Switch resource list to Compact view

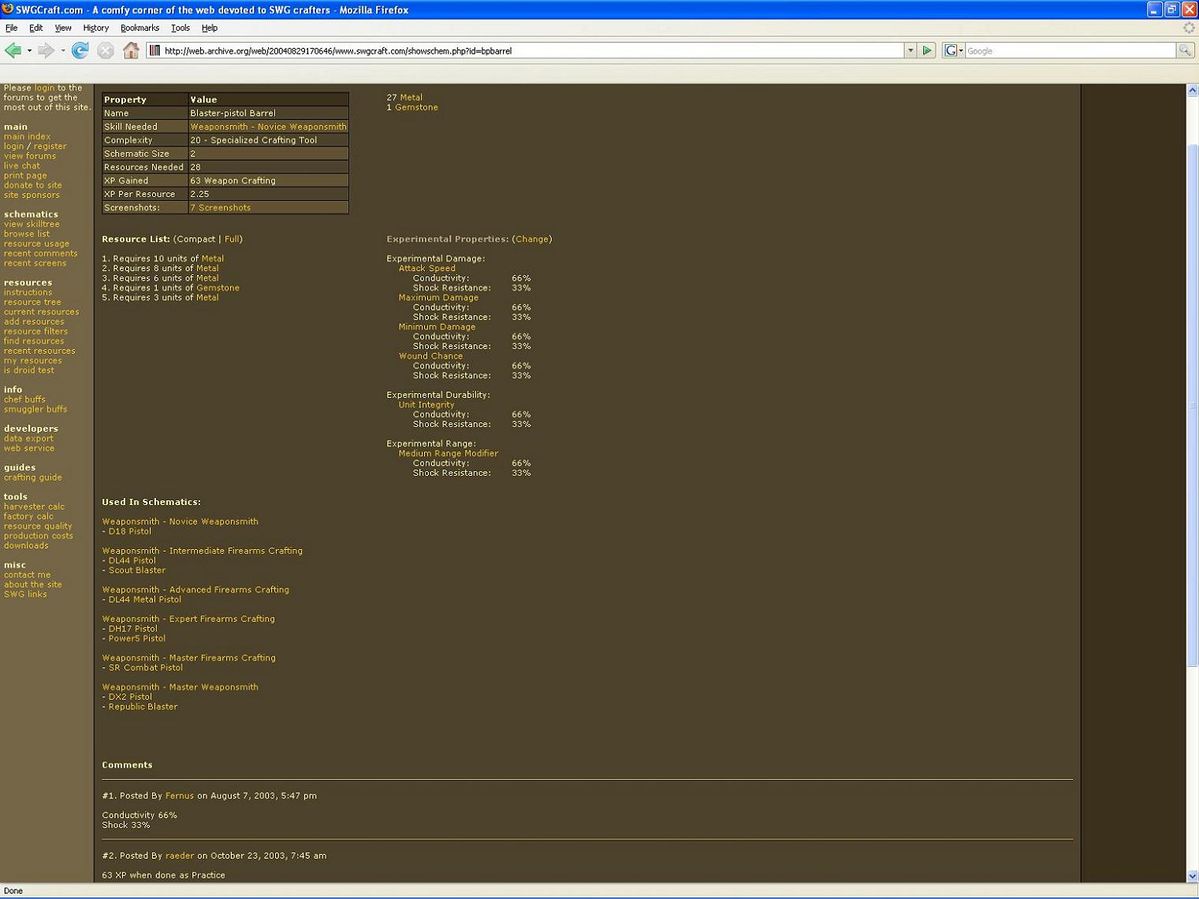195,240
